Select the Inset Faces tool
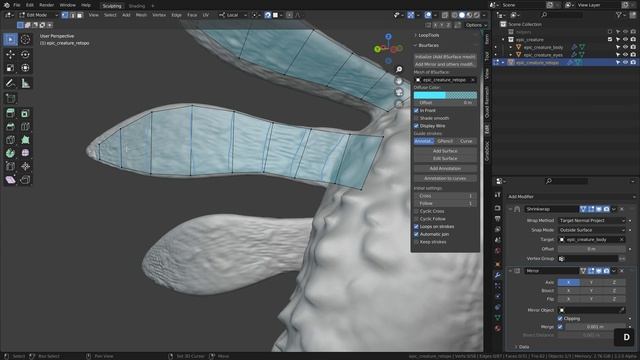The width and height of the screenshot is (640, 360). pyautogui.click(x=25, y=113)
